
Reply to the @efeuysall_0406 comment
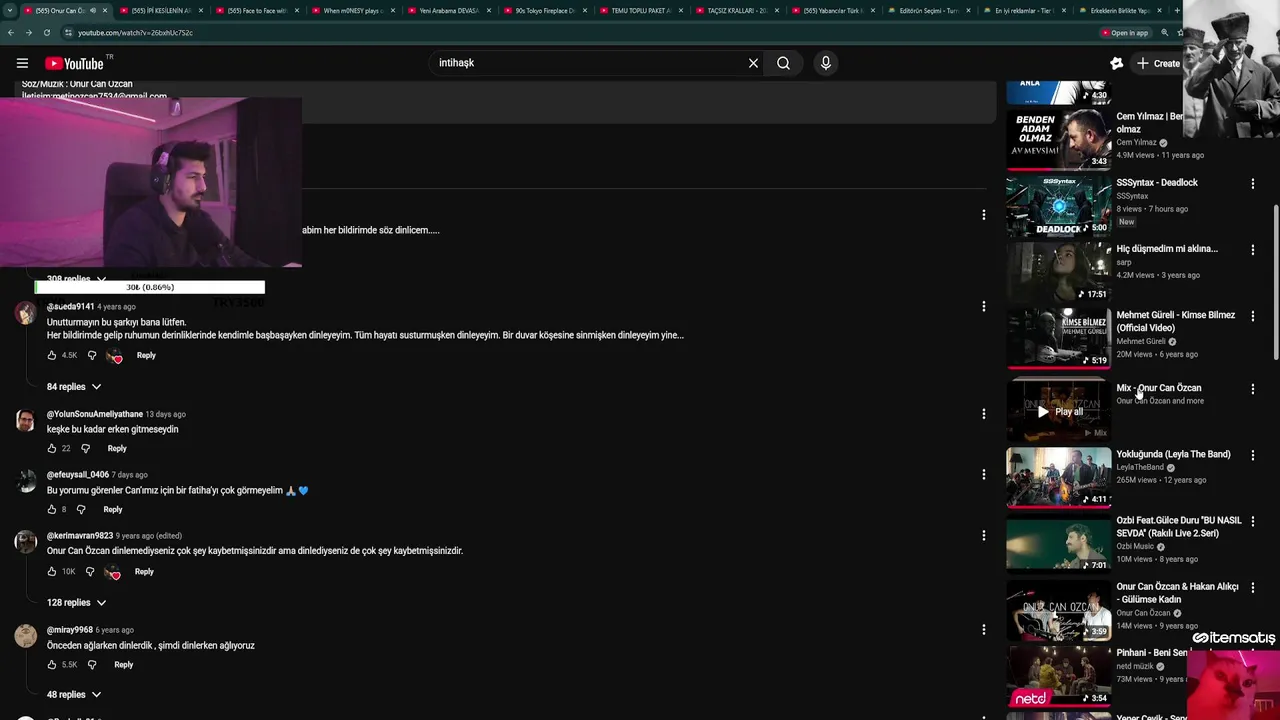(x=113, y=509)
